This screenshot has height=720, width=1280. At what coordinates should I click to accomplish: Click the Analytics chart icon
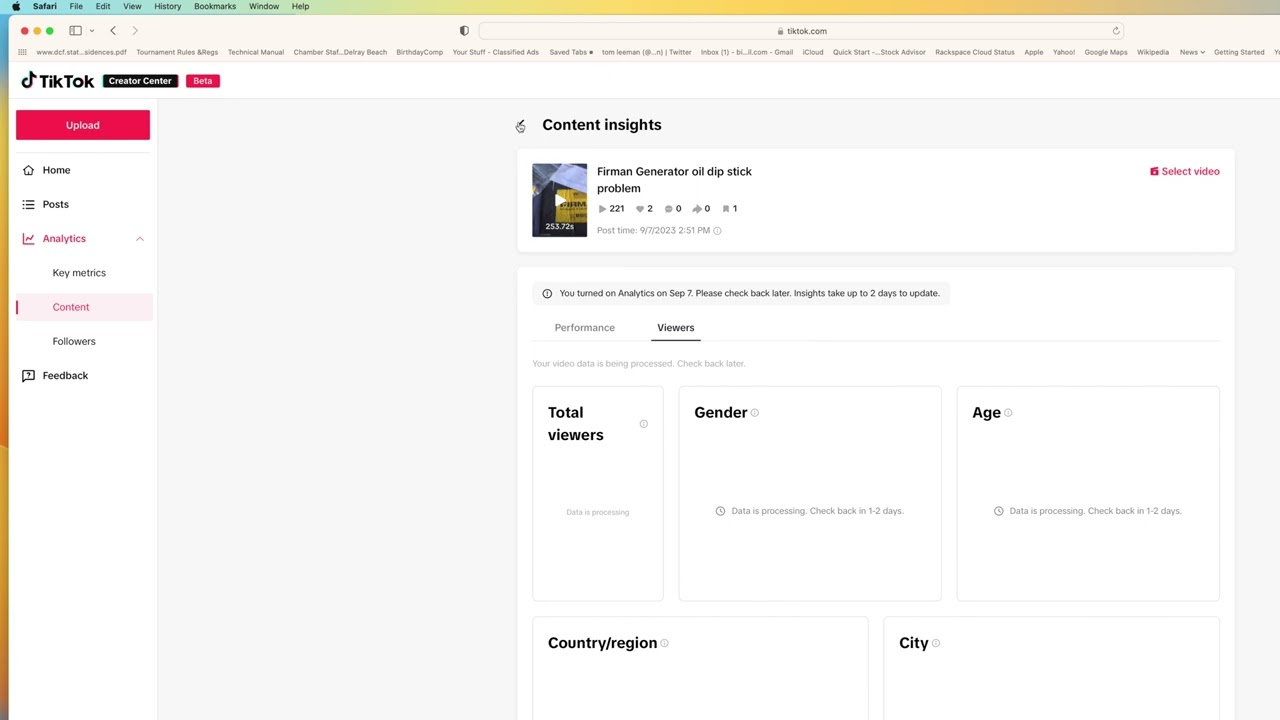coord(28,238)
